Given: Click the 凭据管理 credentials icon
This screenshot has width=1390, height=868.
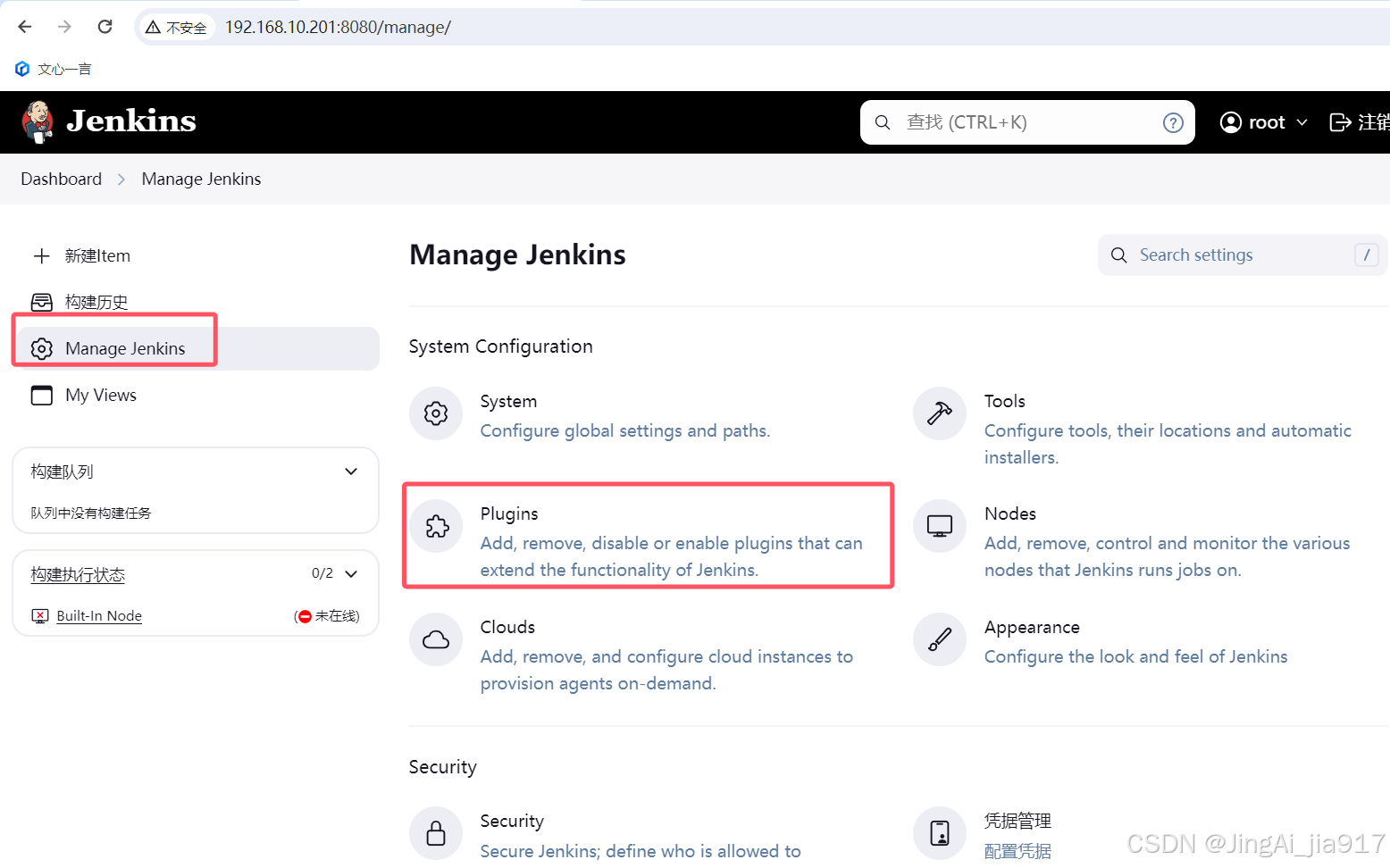Looking at the screenshot, I should (940, 833).
